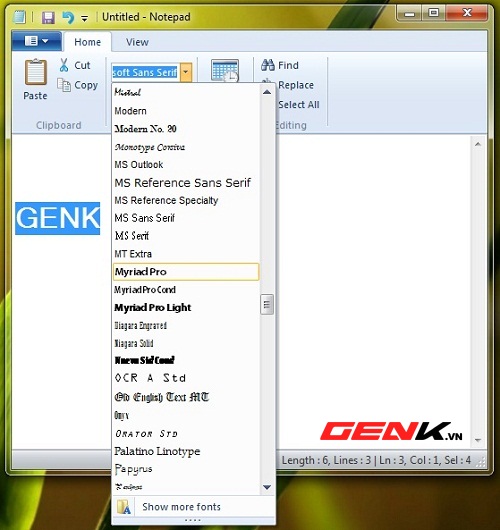Click the Notepad app icon in title bar
The height and width of the screenshot is (530, 500).
tap(19, 17)
